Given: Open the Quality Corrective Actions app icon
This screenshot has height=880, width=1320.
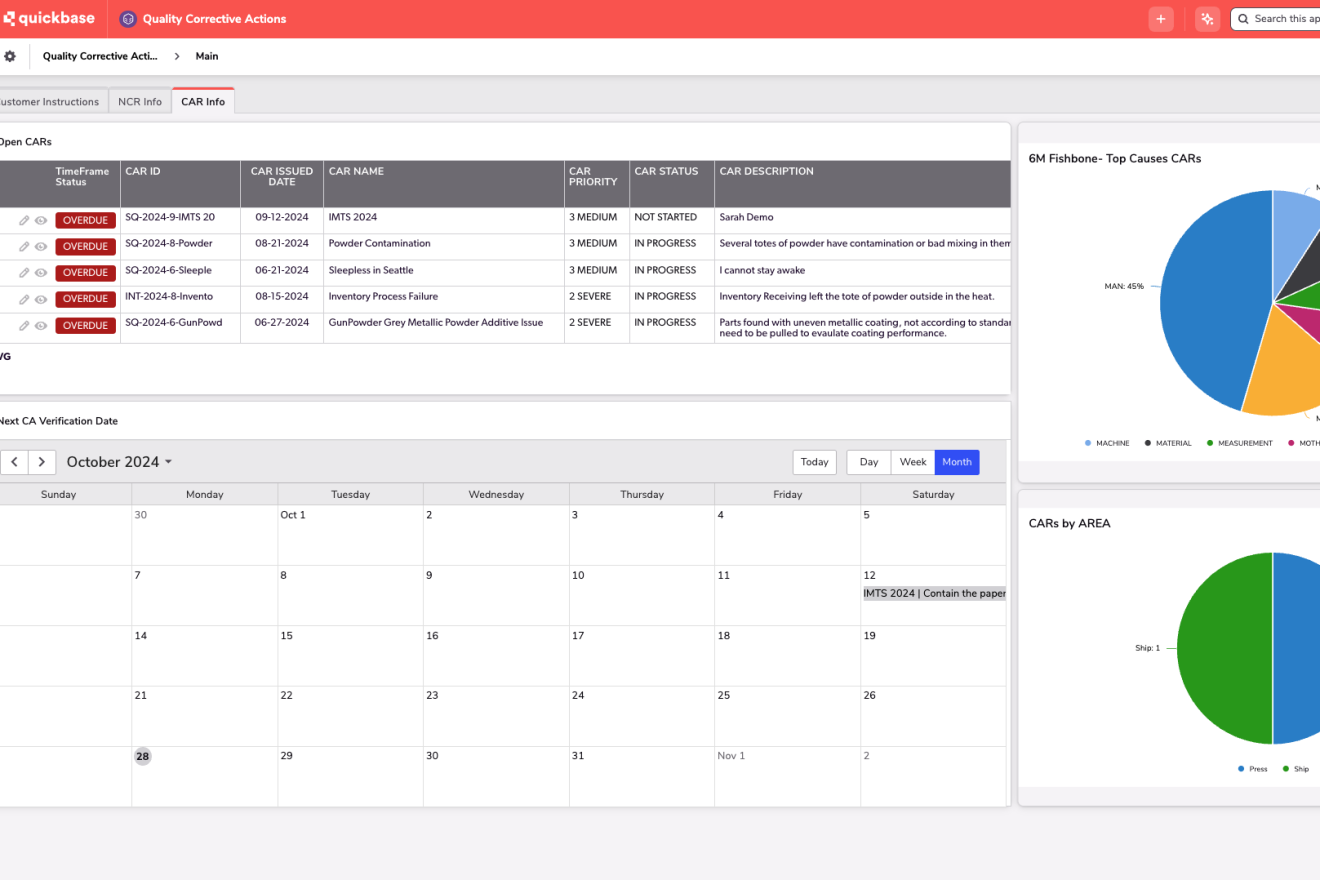Looking at the screenshot, I should (128, 19).
